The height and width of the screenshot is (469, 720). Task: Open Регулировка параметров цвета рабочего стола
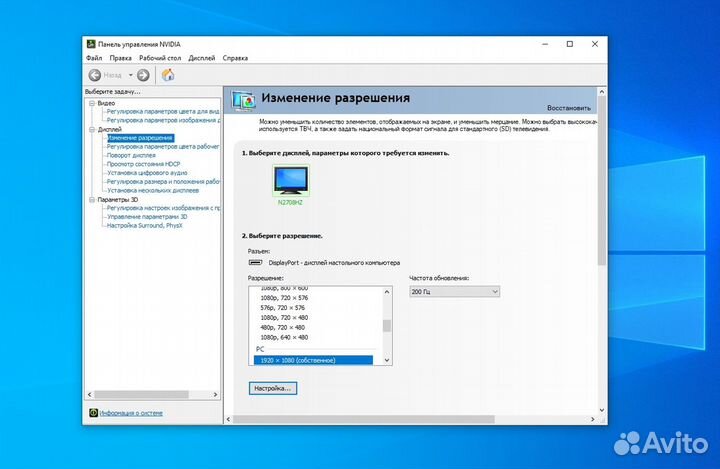point(163,147)
